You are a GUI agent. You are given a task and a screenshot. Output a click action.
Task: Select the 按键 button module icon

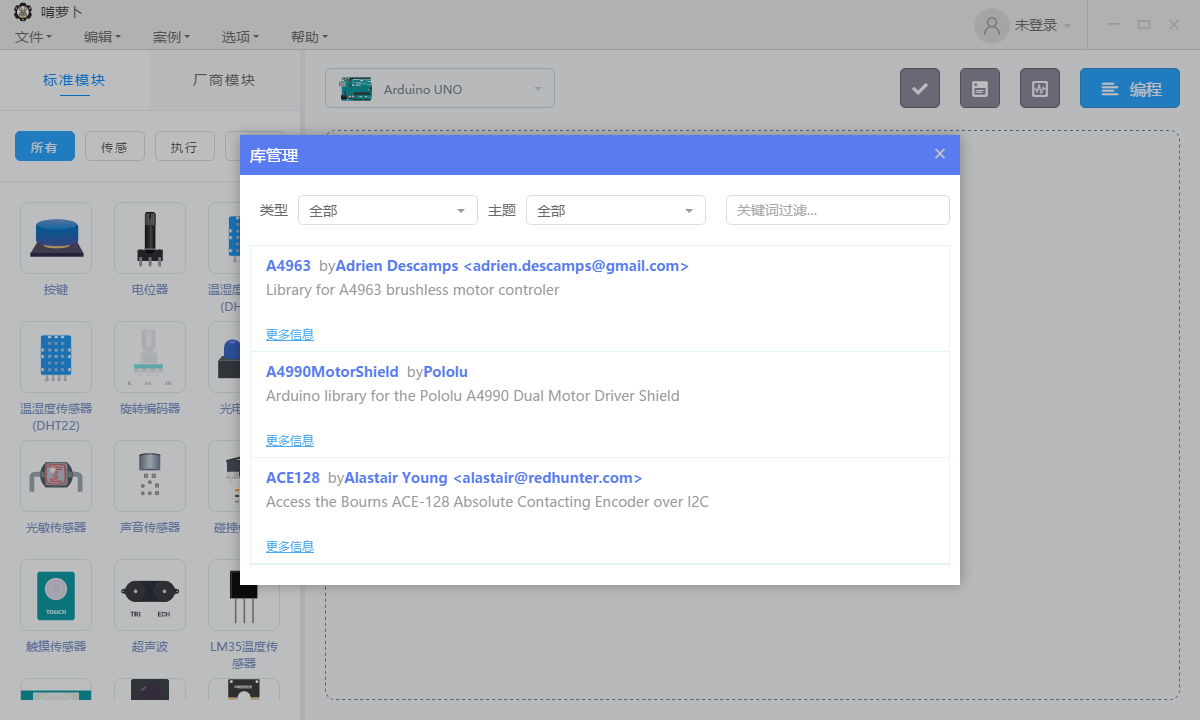coord(56,238)
